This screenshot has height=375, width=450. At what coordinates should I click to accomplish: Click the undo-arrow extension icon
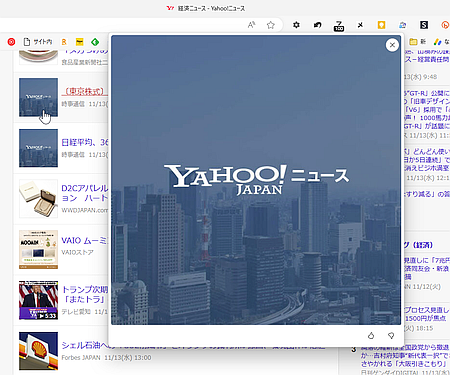317,25
